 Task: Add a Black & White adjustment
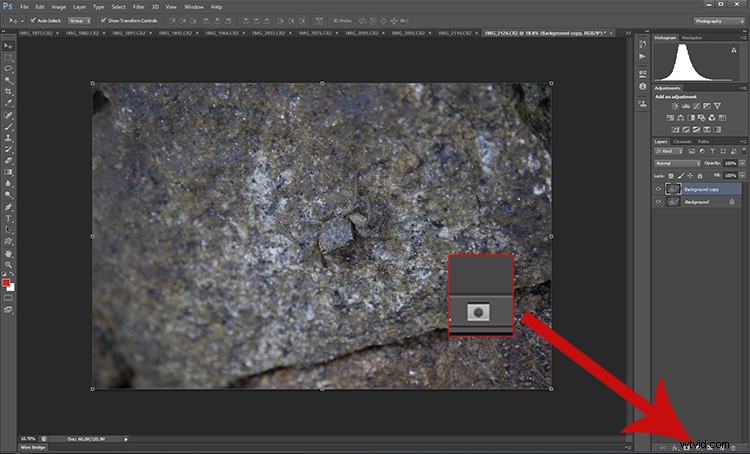coord(691,118)
